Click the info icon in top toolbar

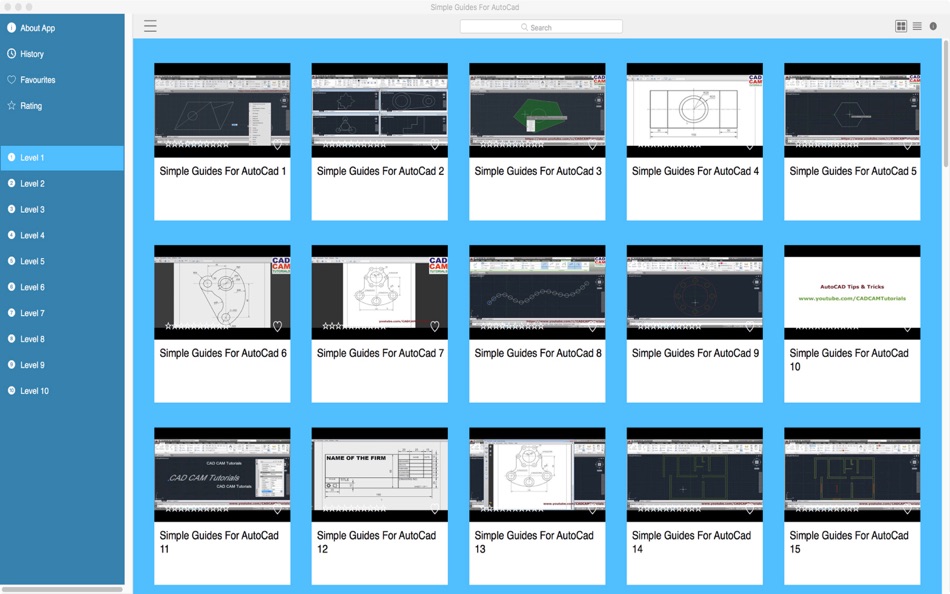[933, 26]
